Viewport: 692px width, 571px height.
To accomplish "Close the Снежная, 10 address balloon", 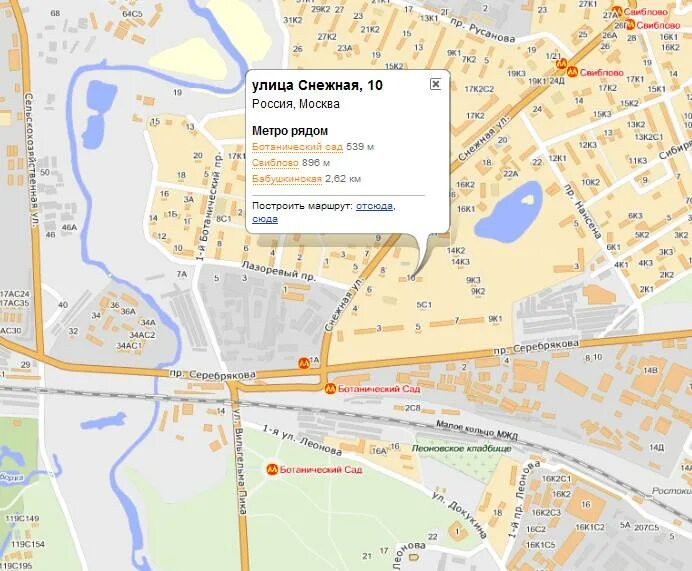I will (x=436, y=84).
